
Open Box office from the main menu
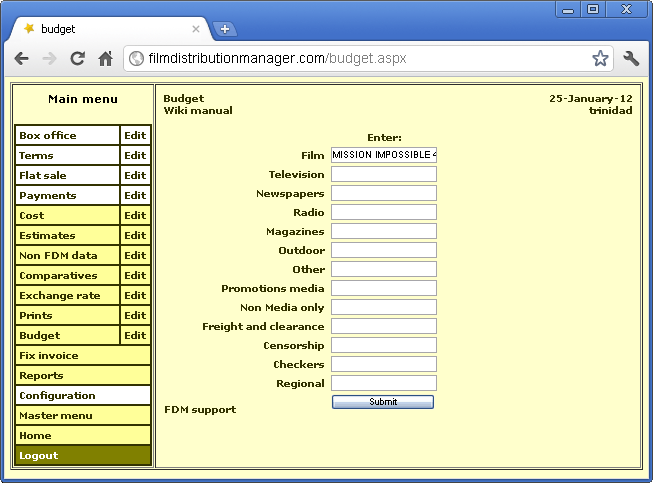click(67, 136)
